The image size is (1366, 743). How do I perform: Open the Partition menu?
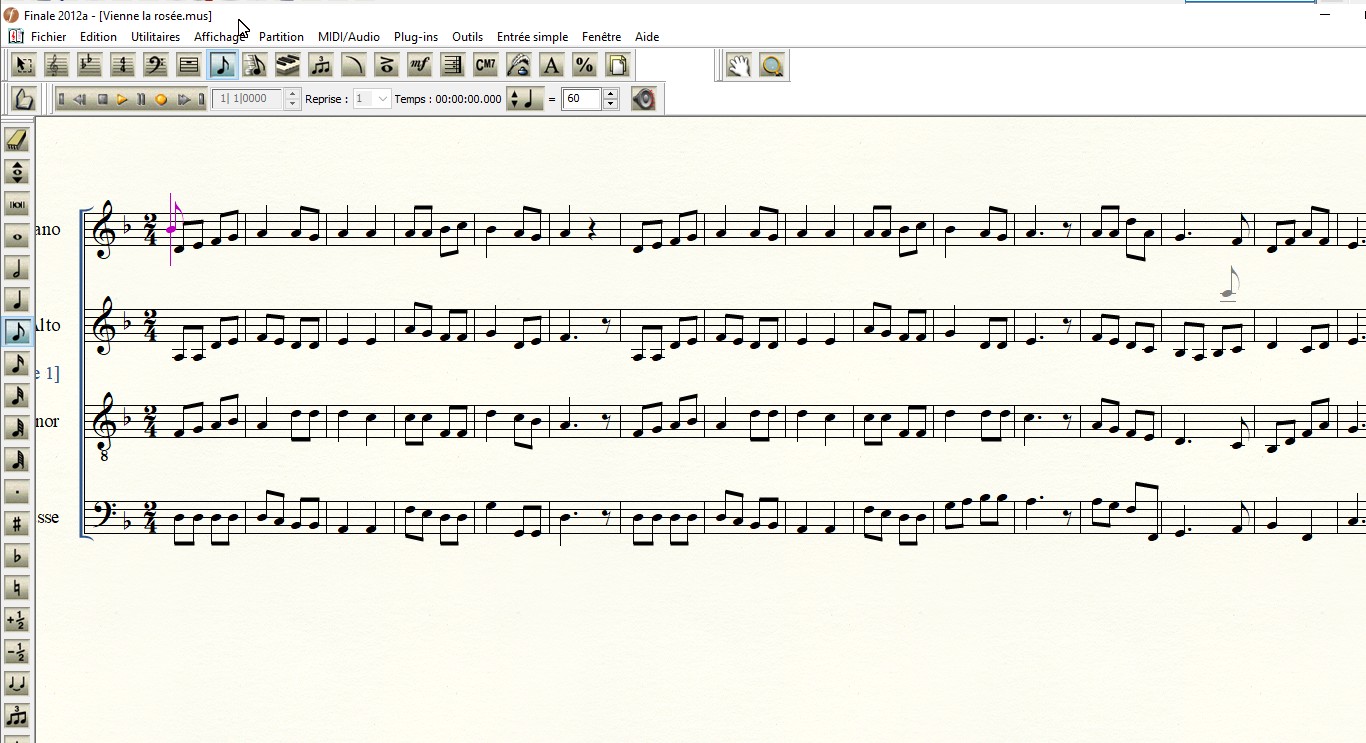[281, 37]
